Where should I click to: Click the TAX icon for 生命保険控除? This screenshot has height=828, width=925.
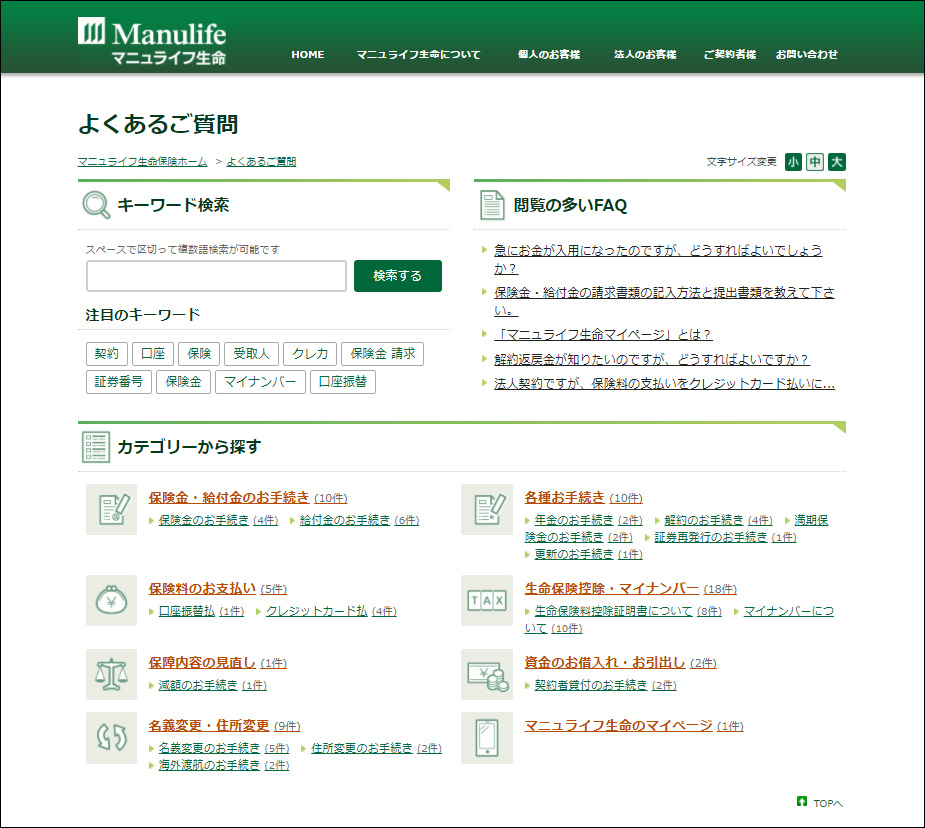tap(487, 600)
